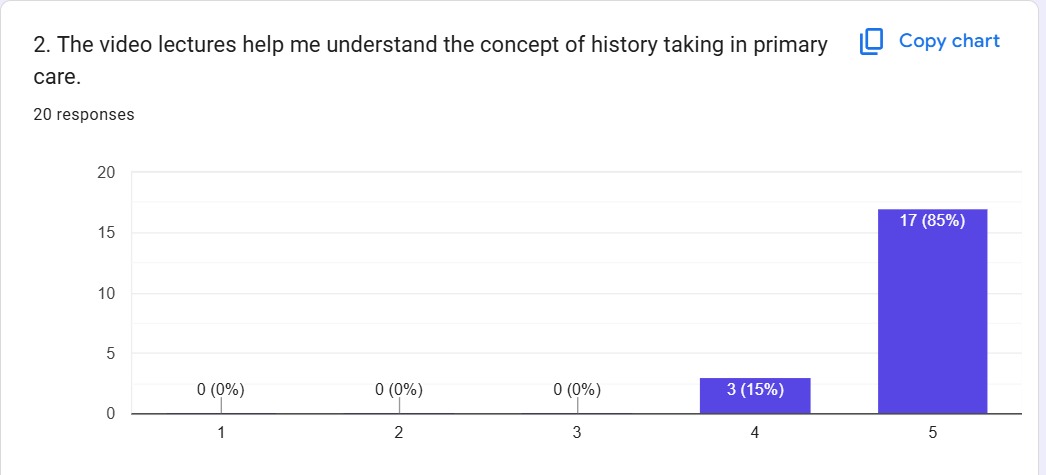Click the Copy chart icon
1046x475 pixels.
(871, 41)
